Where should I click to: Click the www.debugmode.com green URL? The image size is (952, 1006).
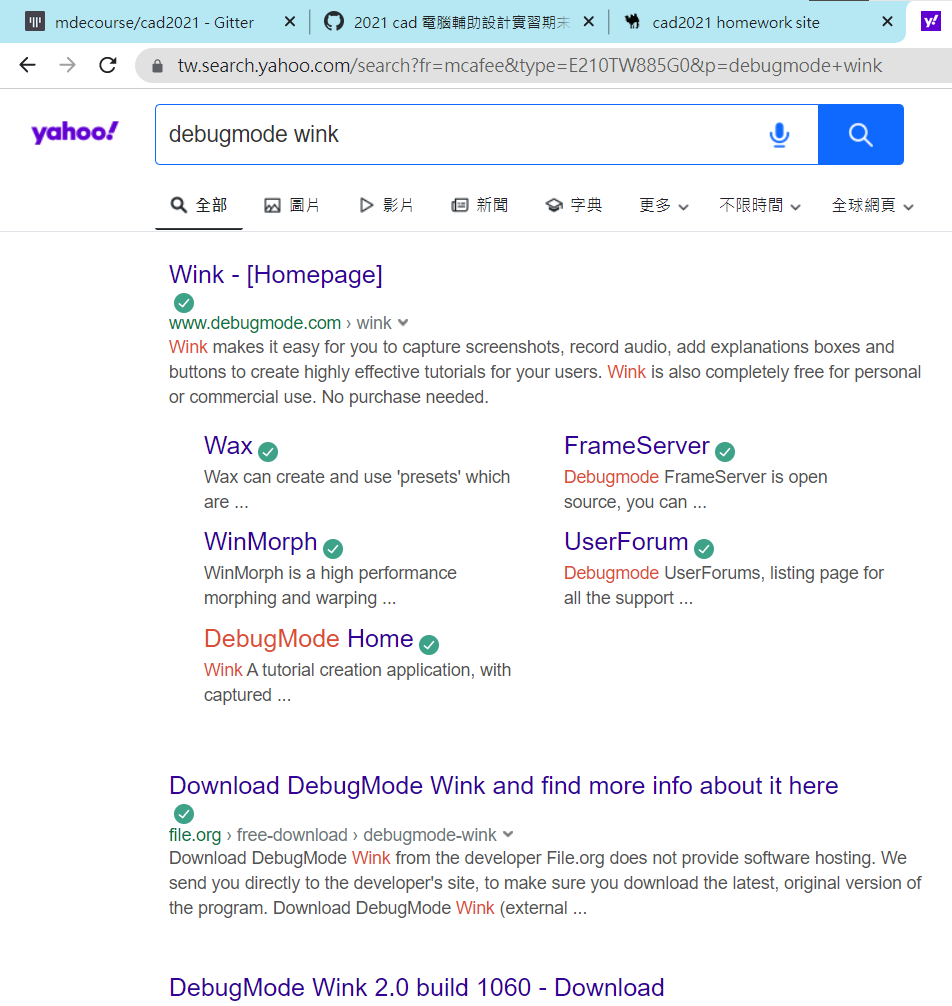(x=255, y=323)
